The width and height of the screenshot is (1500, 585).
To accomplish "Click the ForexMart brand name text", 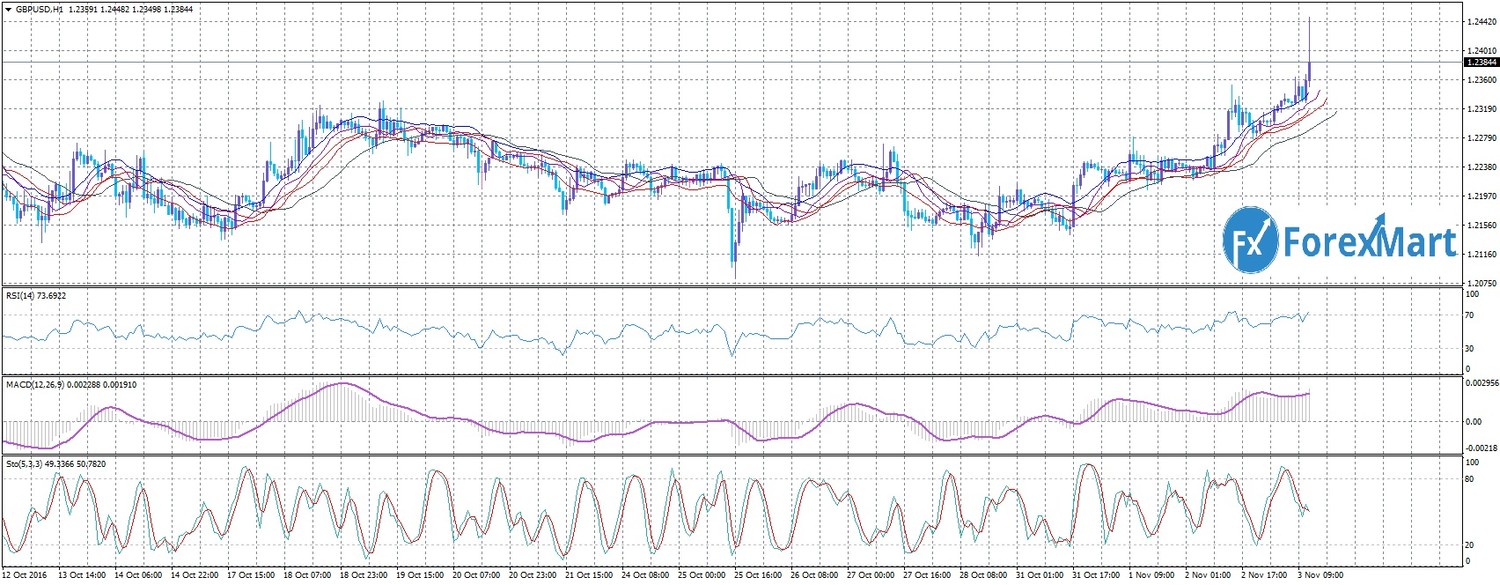I will coord(1368,241).
